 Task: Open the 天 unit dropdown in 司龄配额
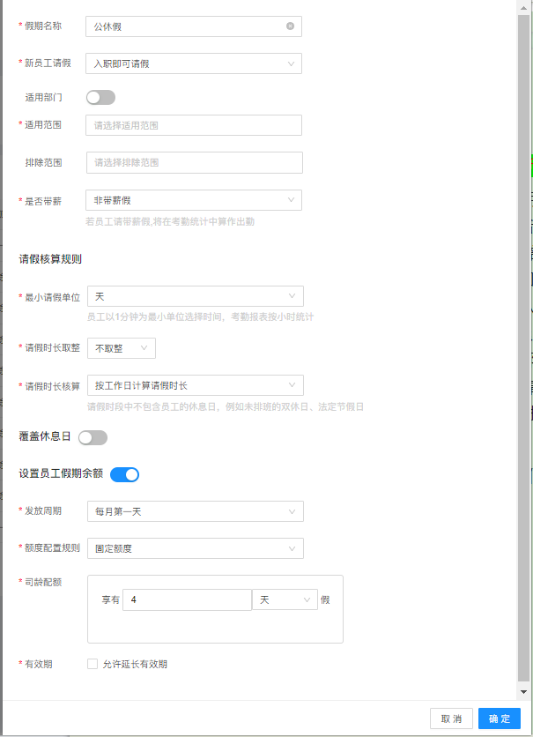pyautogui.click(x=285, y=600)
